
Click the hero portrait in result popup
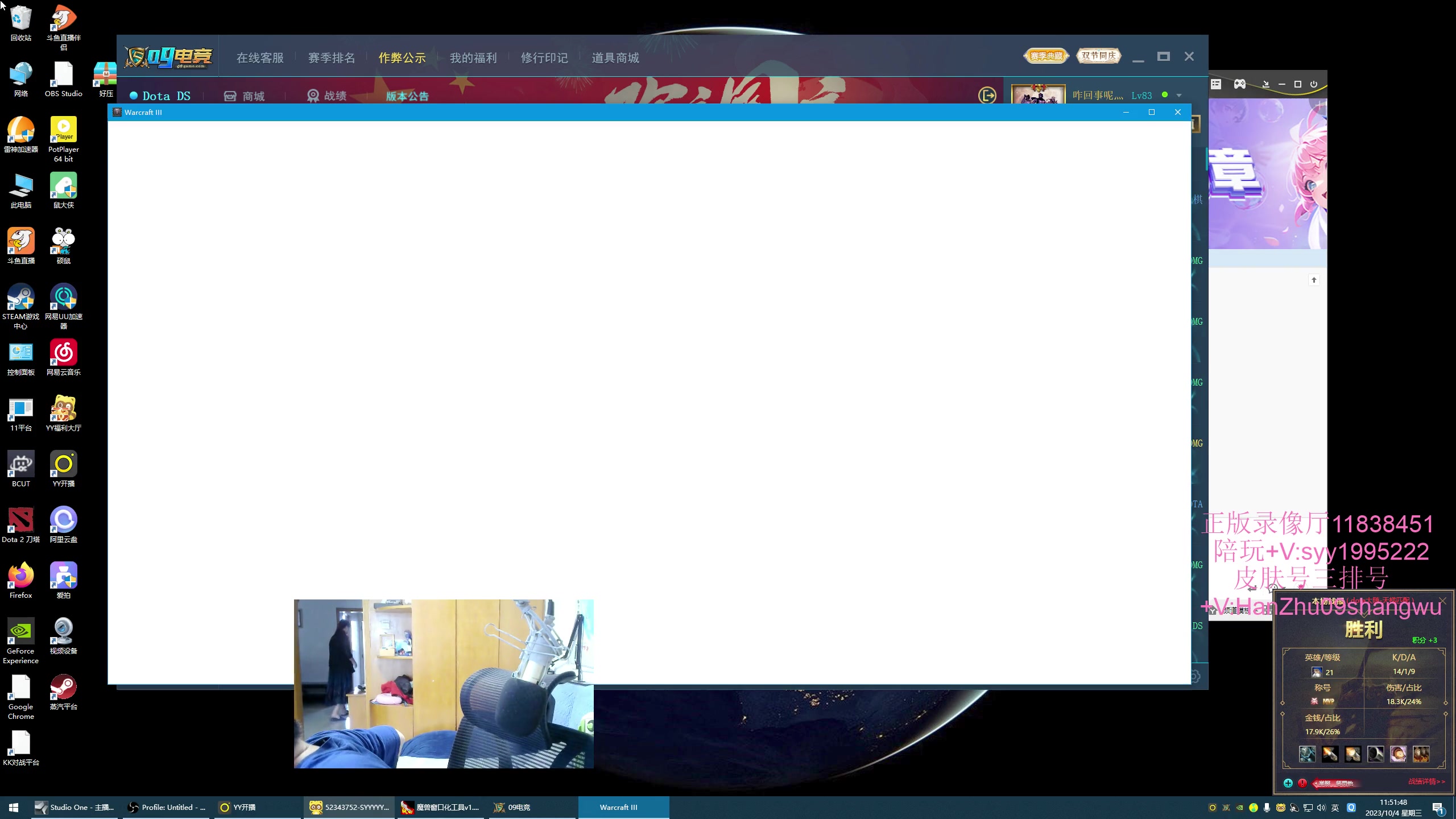(x=1316, y=672)
